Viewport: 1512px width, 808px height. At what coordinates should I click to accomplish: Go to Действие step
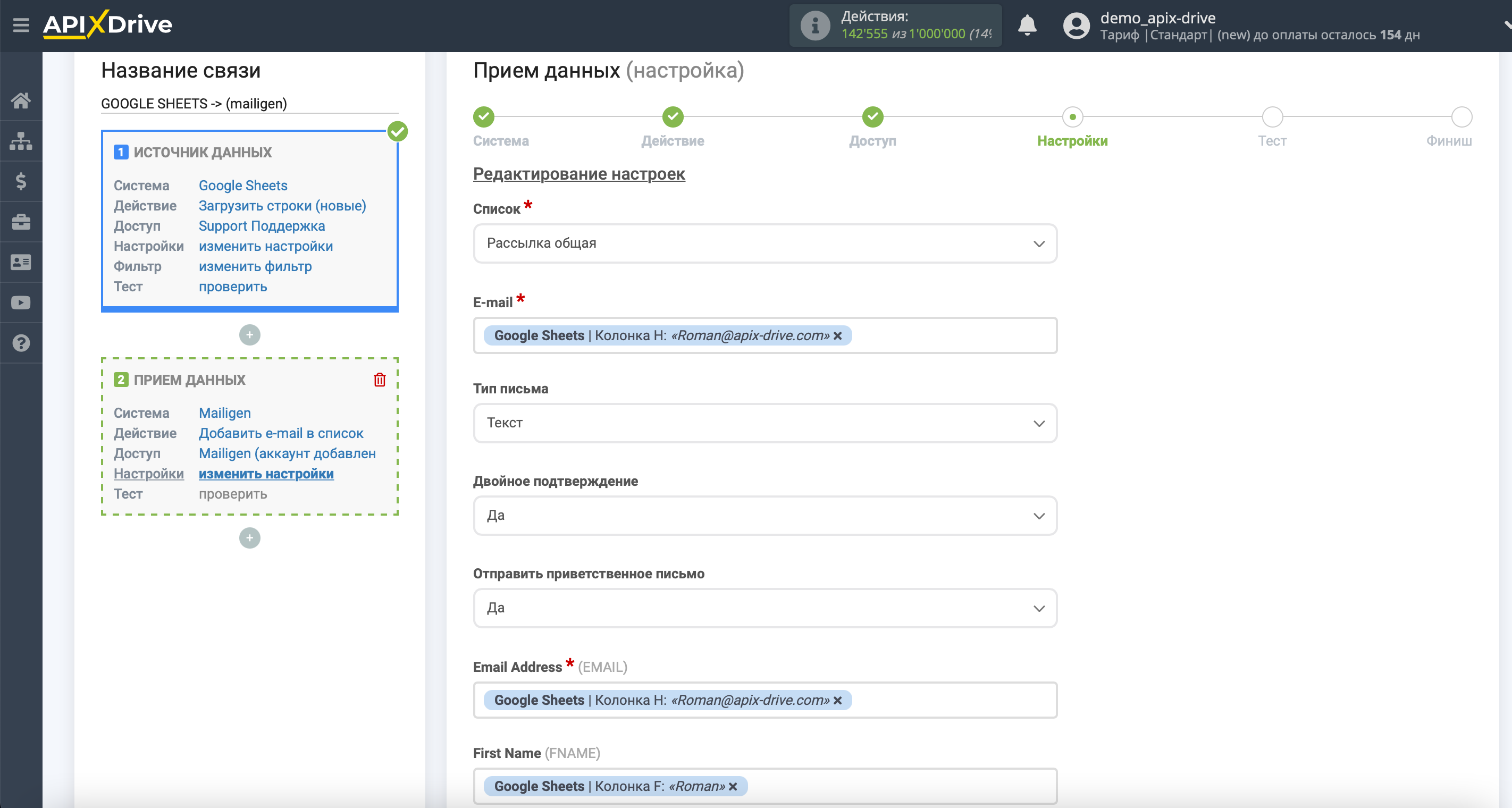pos(673,117)
